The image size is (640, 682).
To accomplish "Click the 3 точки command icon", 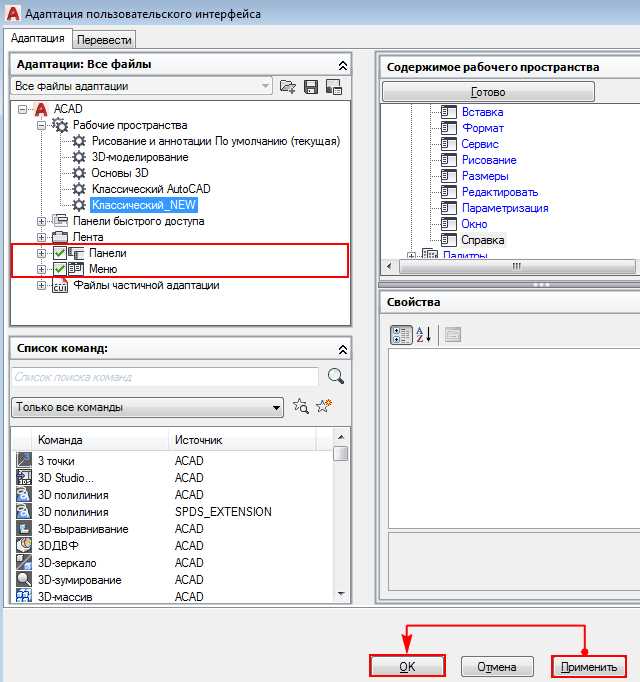I will click(x=24, y=460).
